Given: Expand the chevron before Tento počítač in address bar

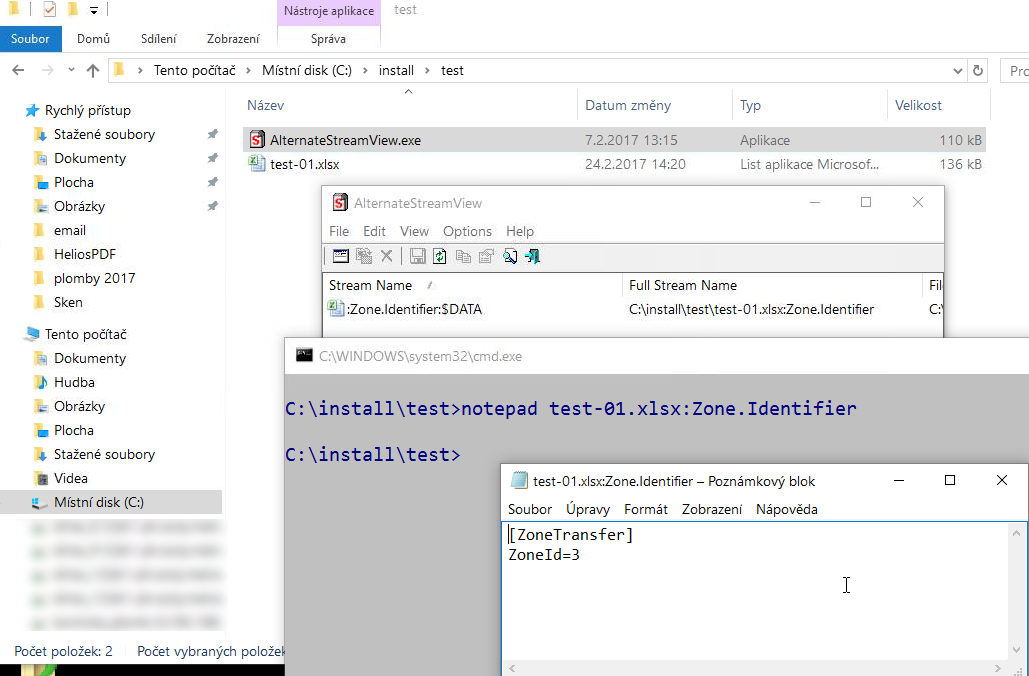Looking at the screenshot, I should [x=140, y=70].
